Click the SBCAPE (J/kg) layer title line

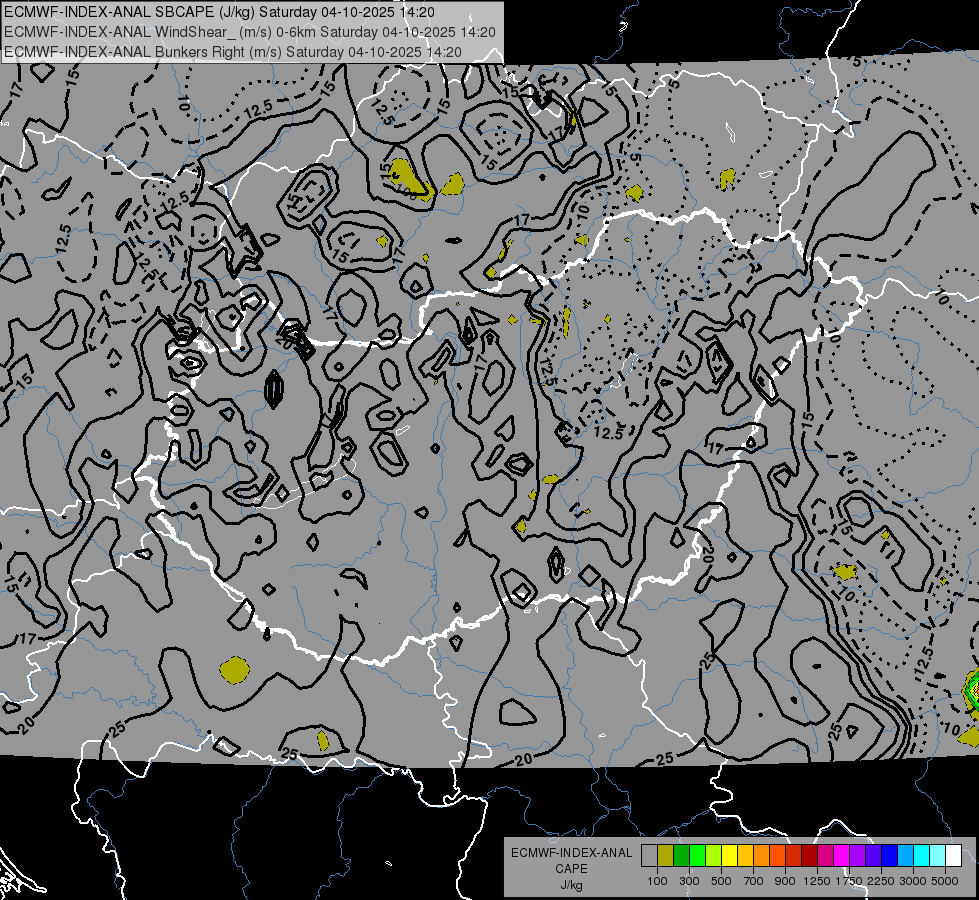[219, 12]
